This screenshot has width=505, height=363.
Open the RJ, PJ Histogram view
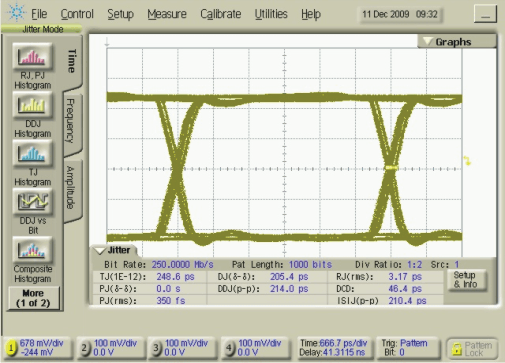[32, 56]
